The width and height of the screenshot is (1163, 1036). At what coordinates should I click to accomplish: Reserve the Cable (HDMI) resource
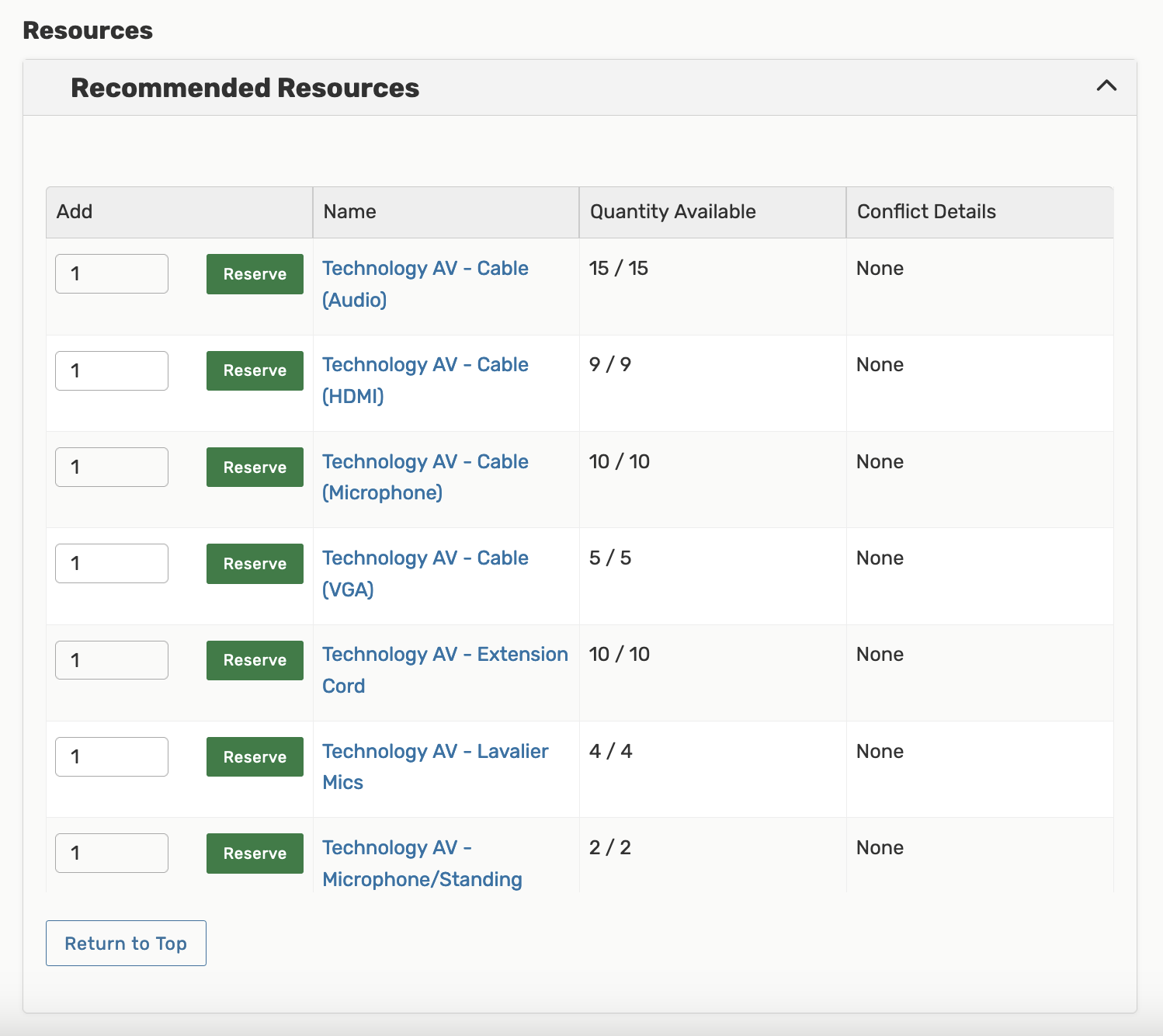[x=255, y=370]
